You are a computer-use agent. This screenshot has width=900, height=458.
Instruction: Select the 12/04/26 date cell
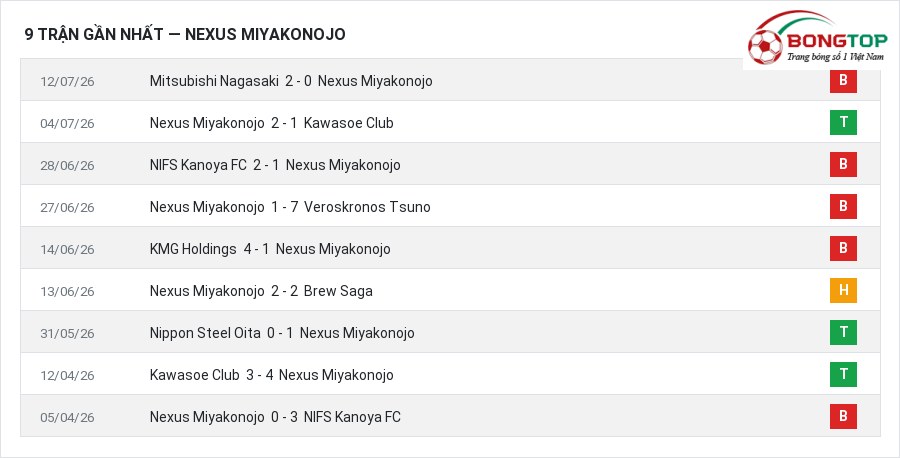(x=67, y=375)
